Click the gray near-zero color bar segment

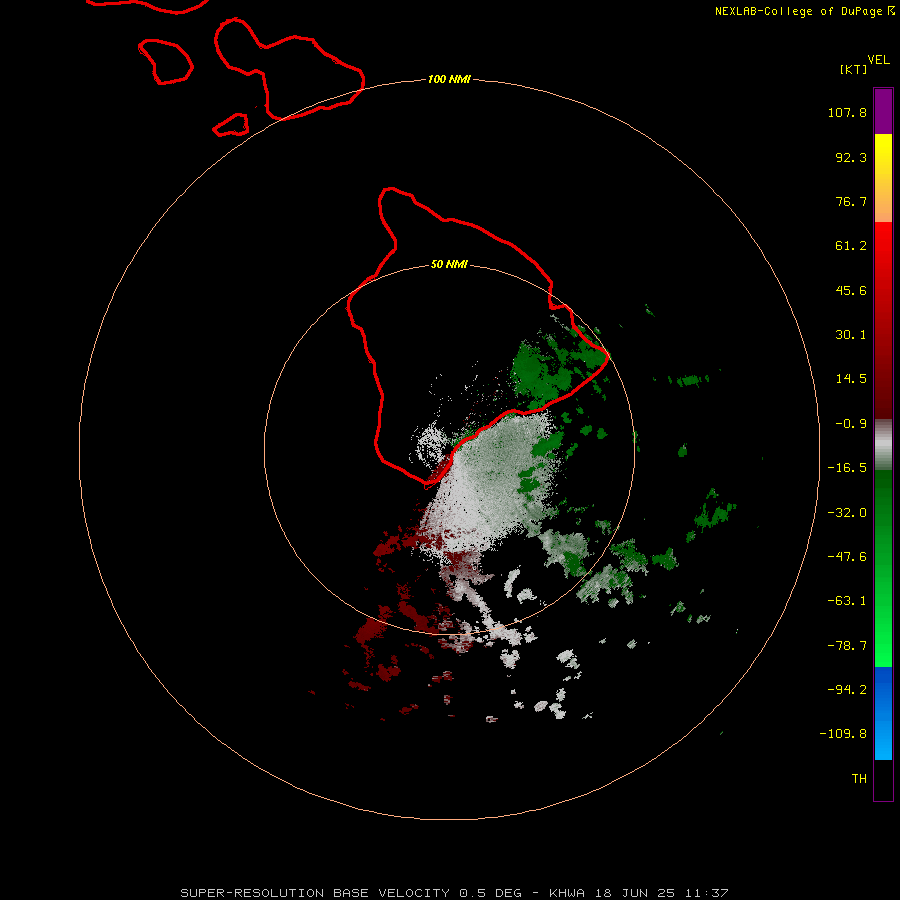pos(883,445)
